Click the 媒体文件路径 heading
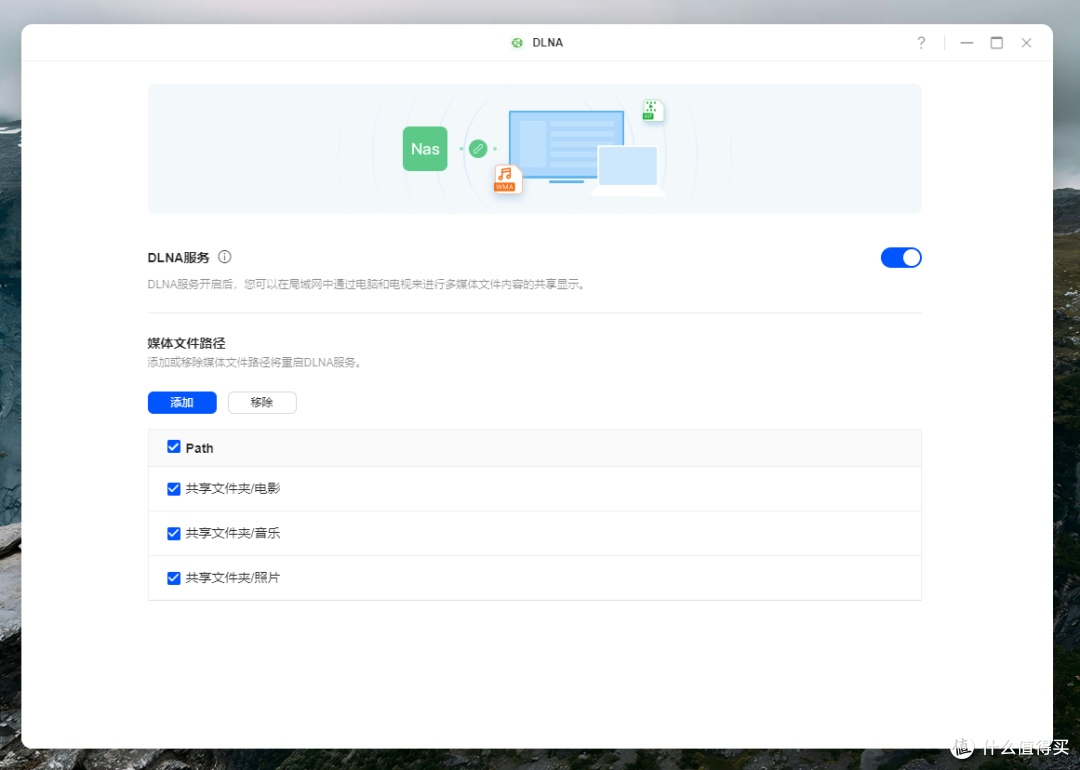Image resolution: width=1080 pixels, height=770 pixels. (x=187, y=343)
